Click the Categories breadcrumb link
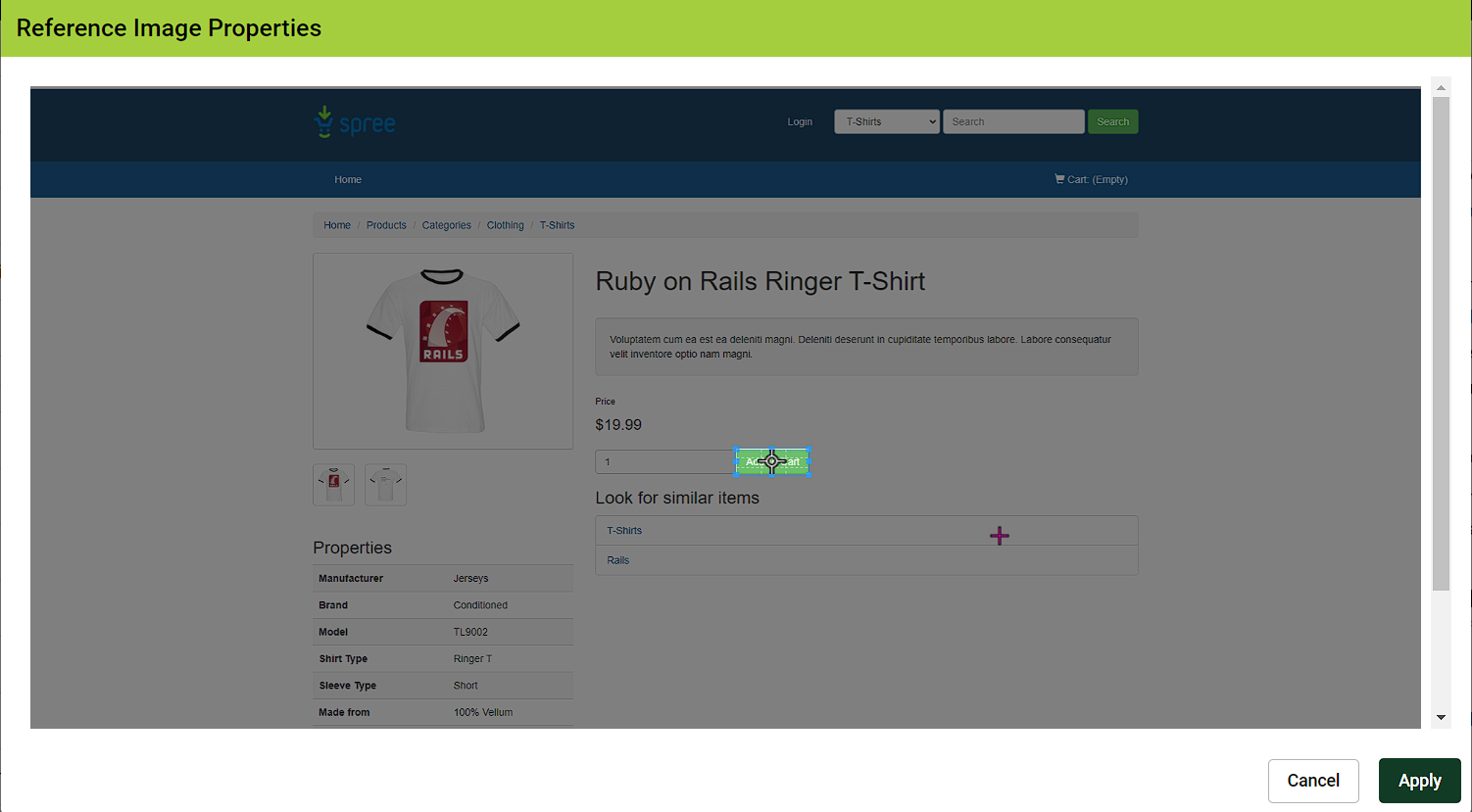This screenshot has height=812, width=1472. tap(447, 225)
